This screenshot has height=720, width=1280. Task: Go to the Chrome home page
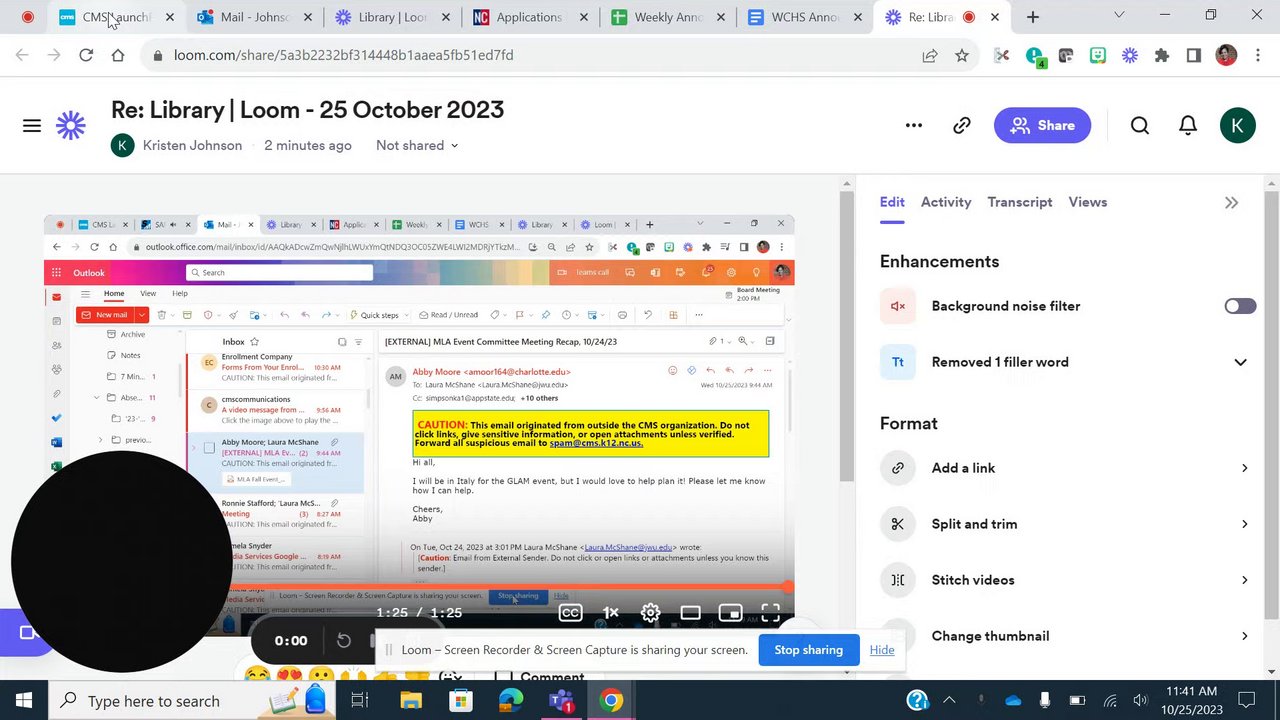click(118, 55)
